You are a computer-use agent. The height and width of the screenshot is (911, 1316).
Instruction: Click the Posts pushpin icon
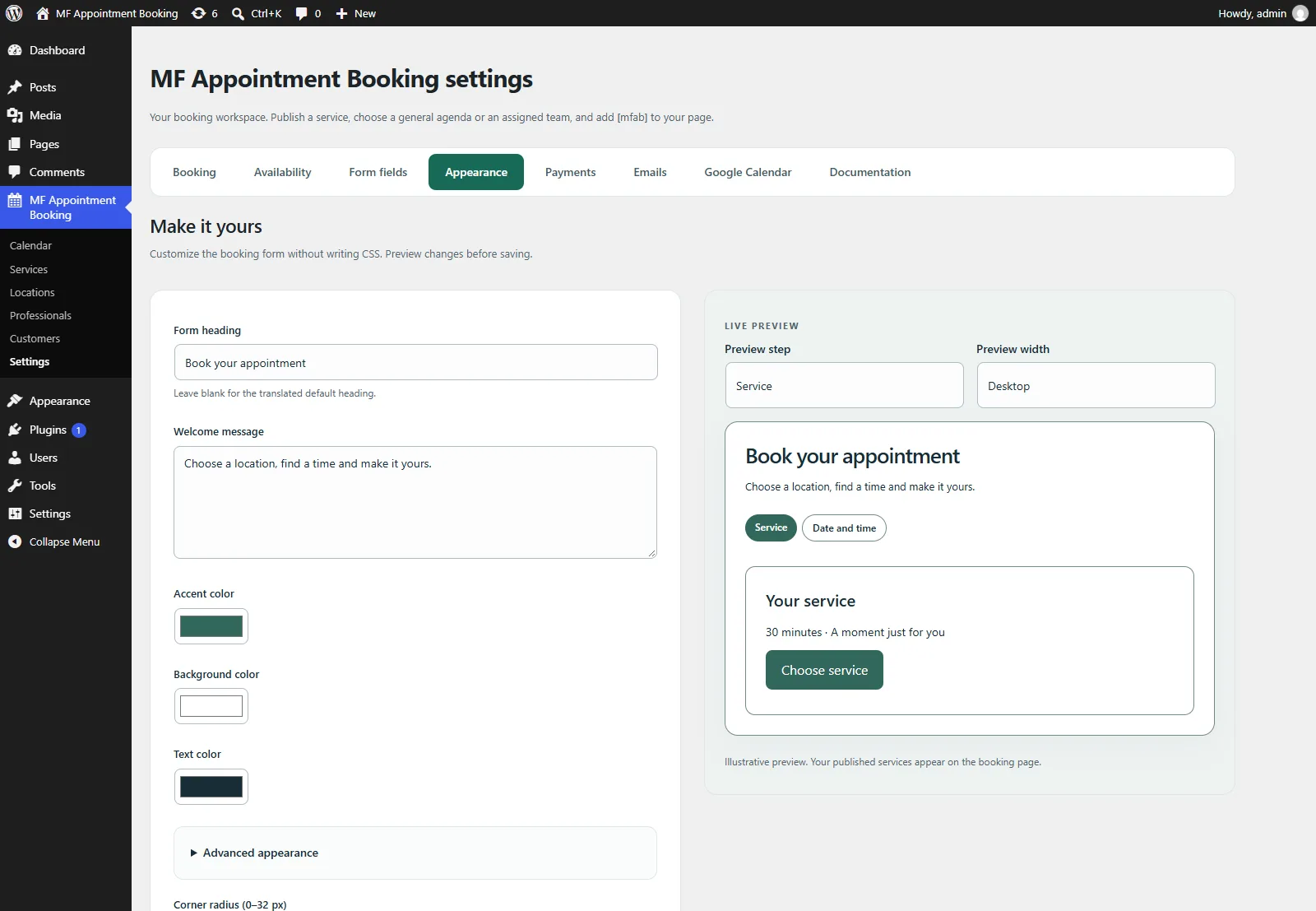(15, 87)
